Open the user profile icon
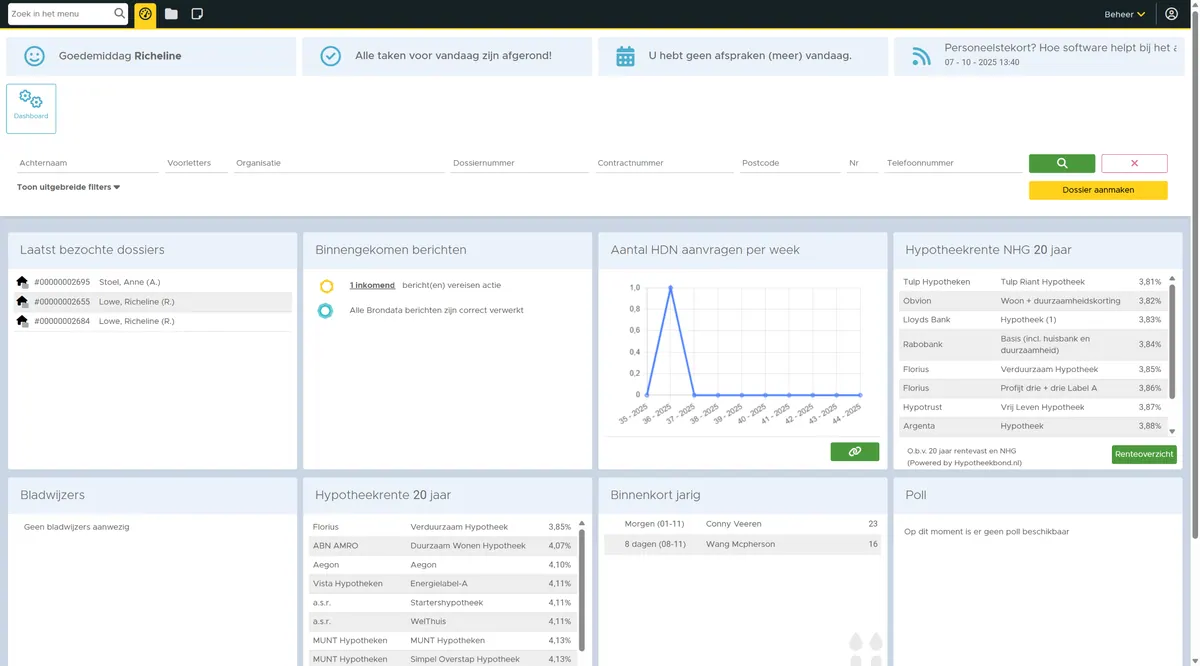 (1172, 14)
